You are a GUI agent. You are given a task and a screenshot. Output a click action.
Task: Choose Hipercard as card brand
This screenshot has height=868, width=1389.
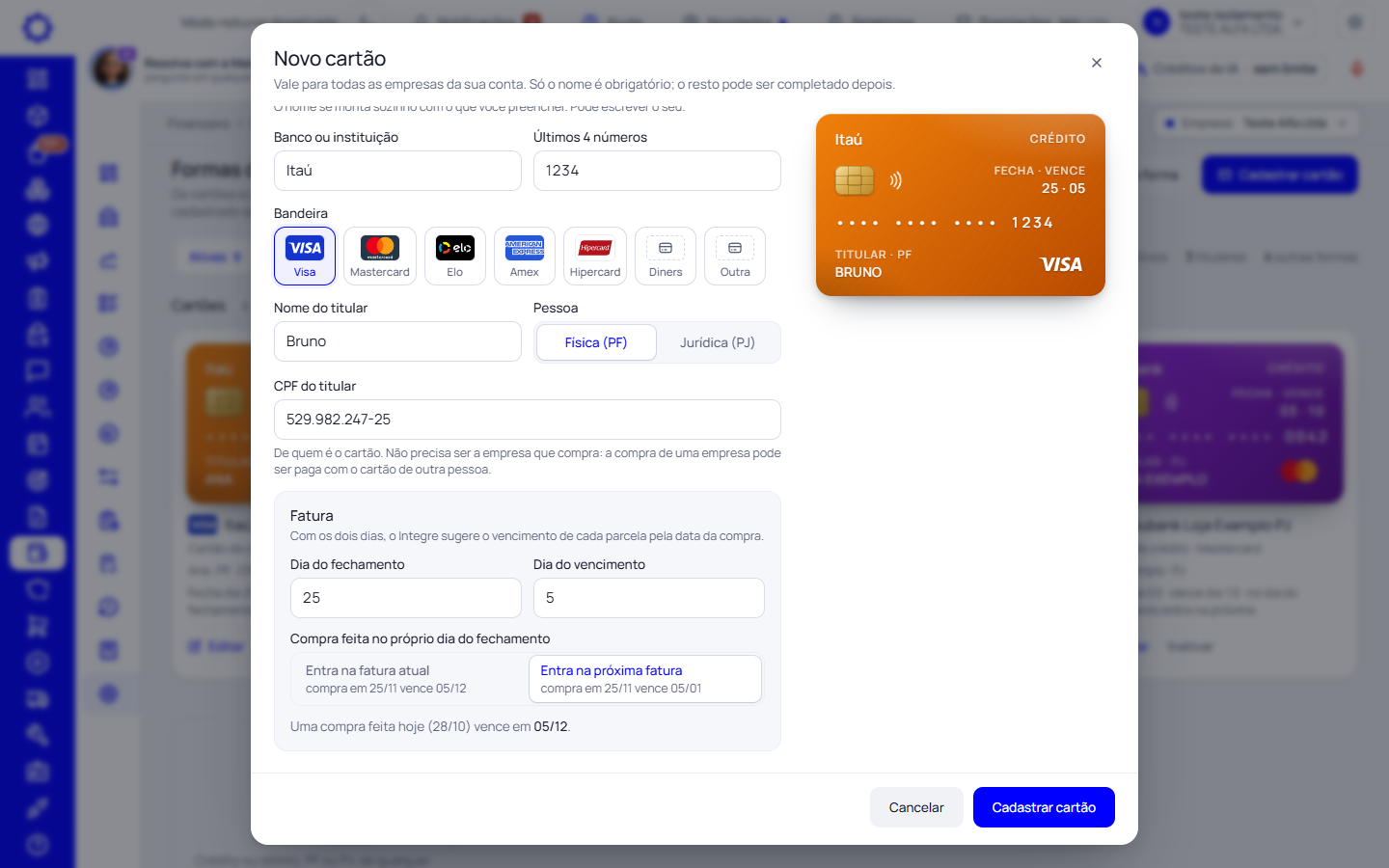click(595, 256)
